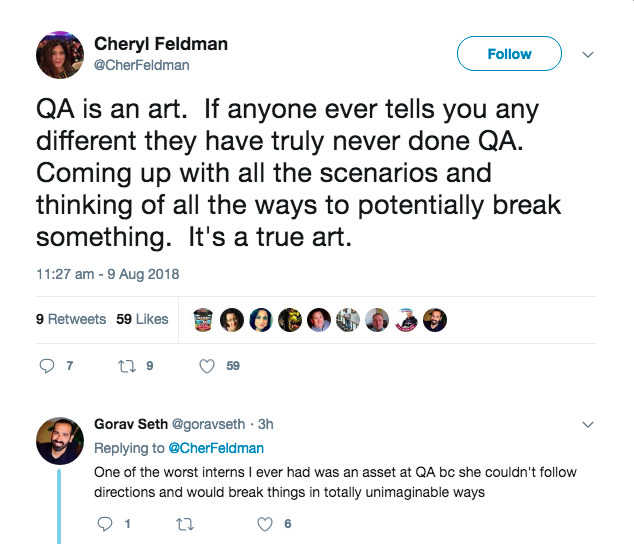Open Gorav Seth's avatar beside his reply
The height and width of the screenshot is (544, 634).
point(60,441)
